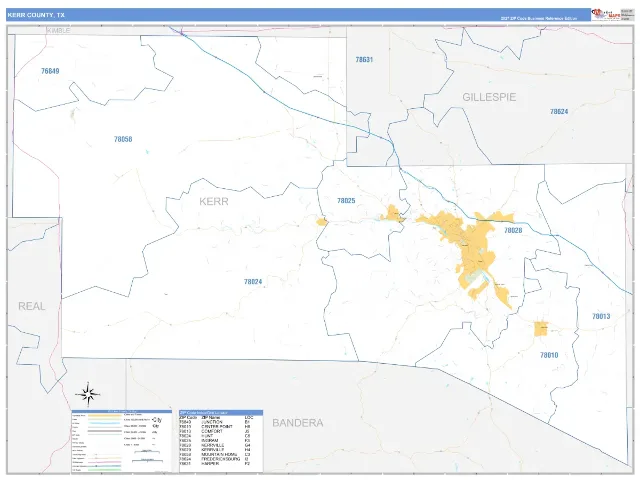Click the green line swatch in legend

[104, 470]
